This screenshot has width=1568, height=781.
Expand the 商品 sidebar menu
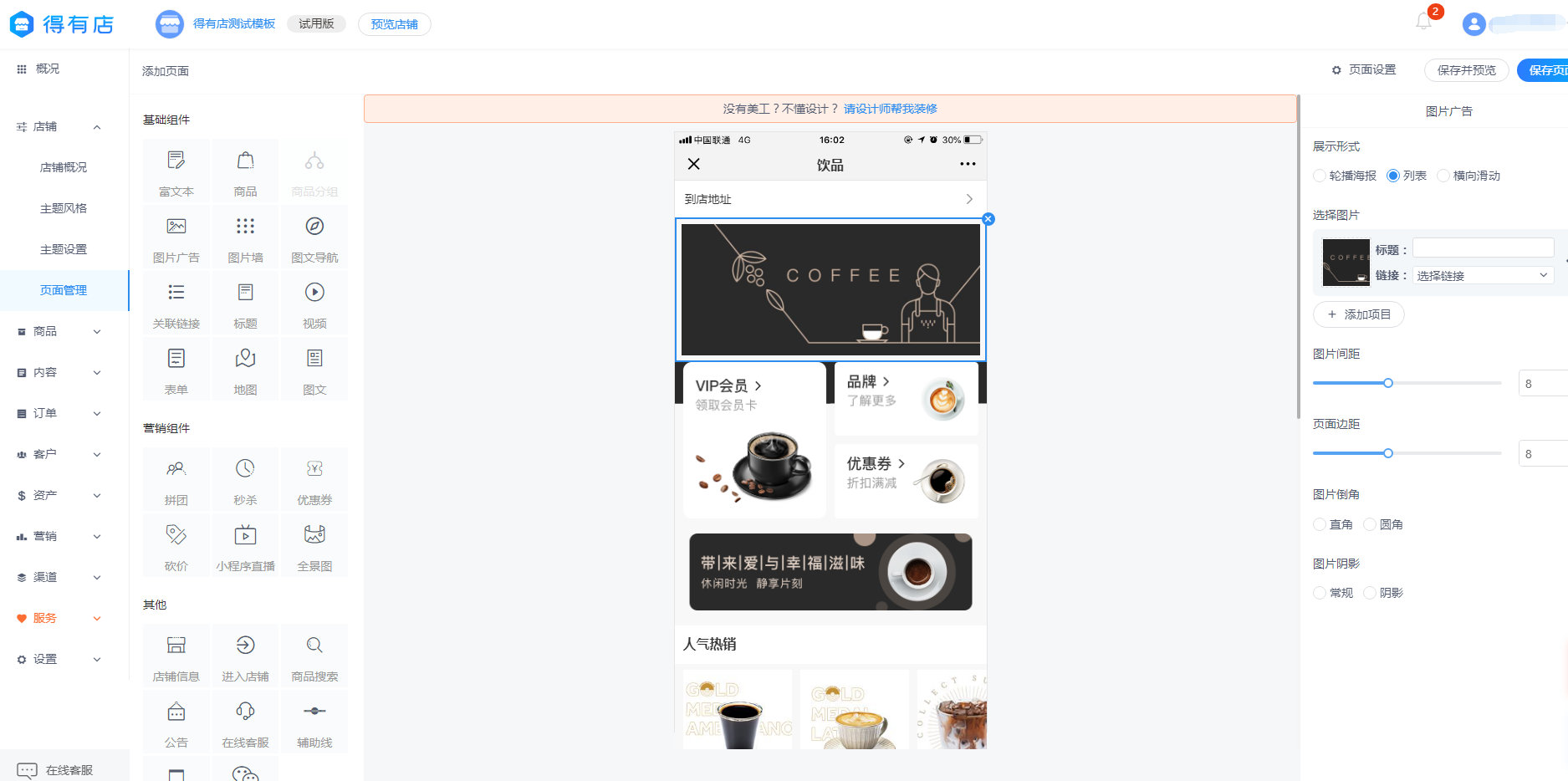59,331
